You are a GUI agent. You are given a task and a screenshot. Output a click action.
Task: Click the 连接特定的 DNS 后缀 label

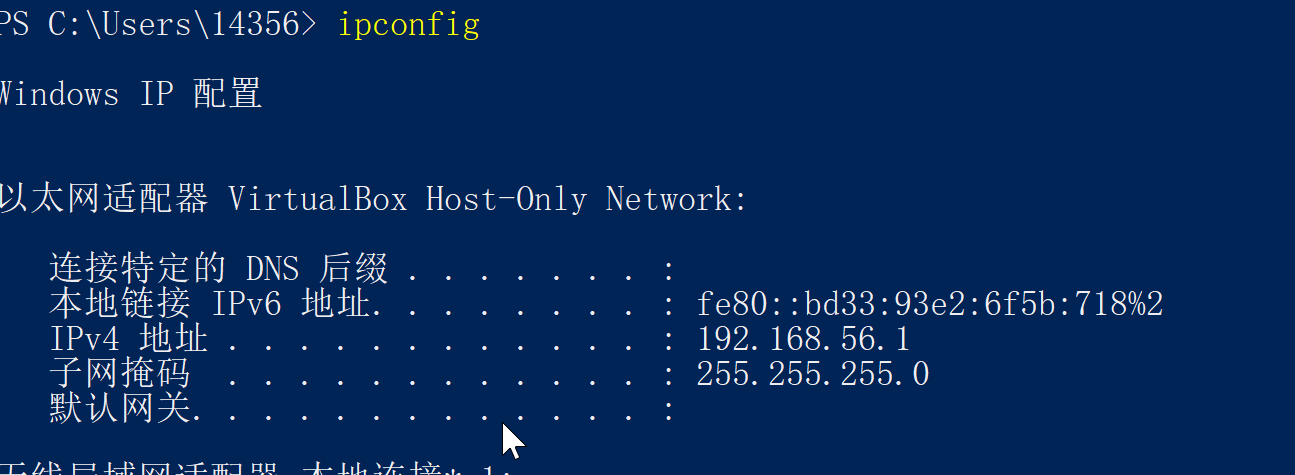pos(218,269)
